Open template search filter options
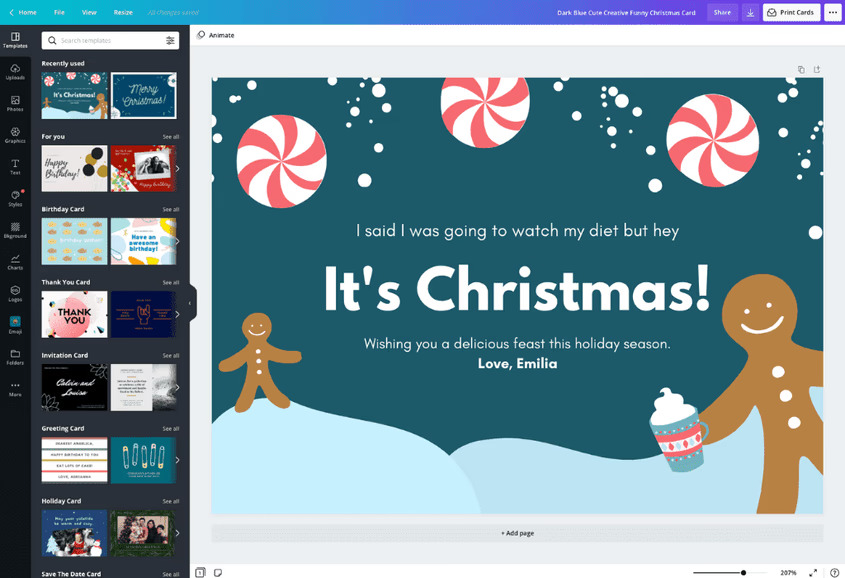This screenshot has width=845, height=578. click(170, 40)
